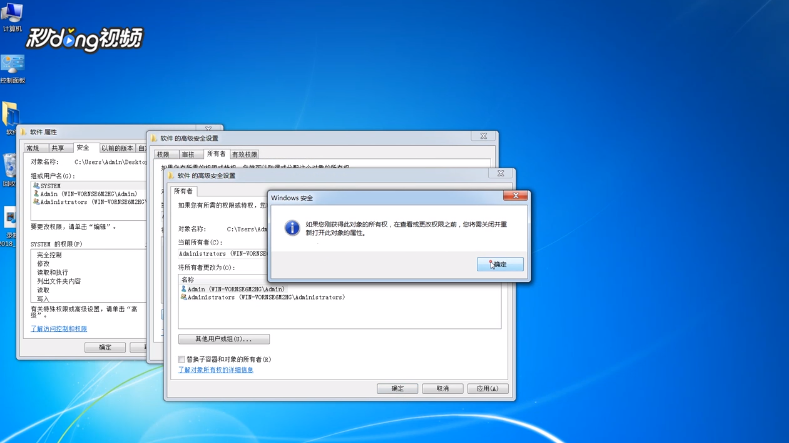Viewport: 789px width, 443px height.
Task: Open the 控制面板 desktop icon
Action: pos(13,69)
